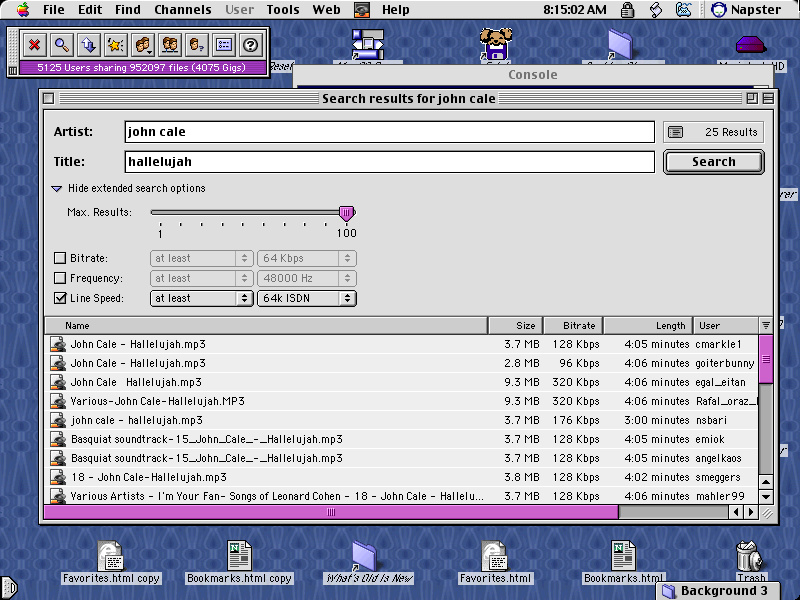This screenshot has height=600, width=800.
Task: Click the question mark help toolbar icon
Action: tap(251, 45)
